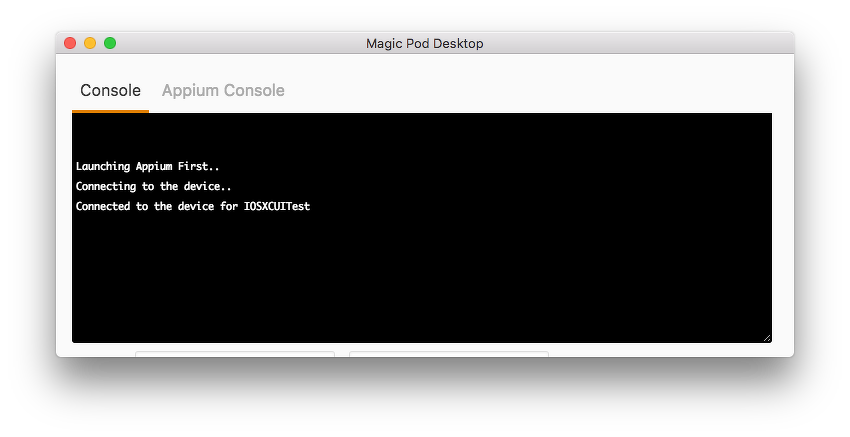The image size is (850, 437).
Task: Click the right partially visible box below the console
Action: pyautogui.click(x=448, y=353)
